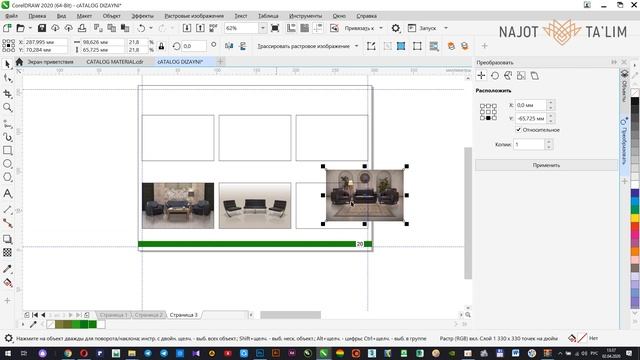Increase the Копии count stepper
This screenshot has height=360, width=640.
point(549,142)
